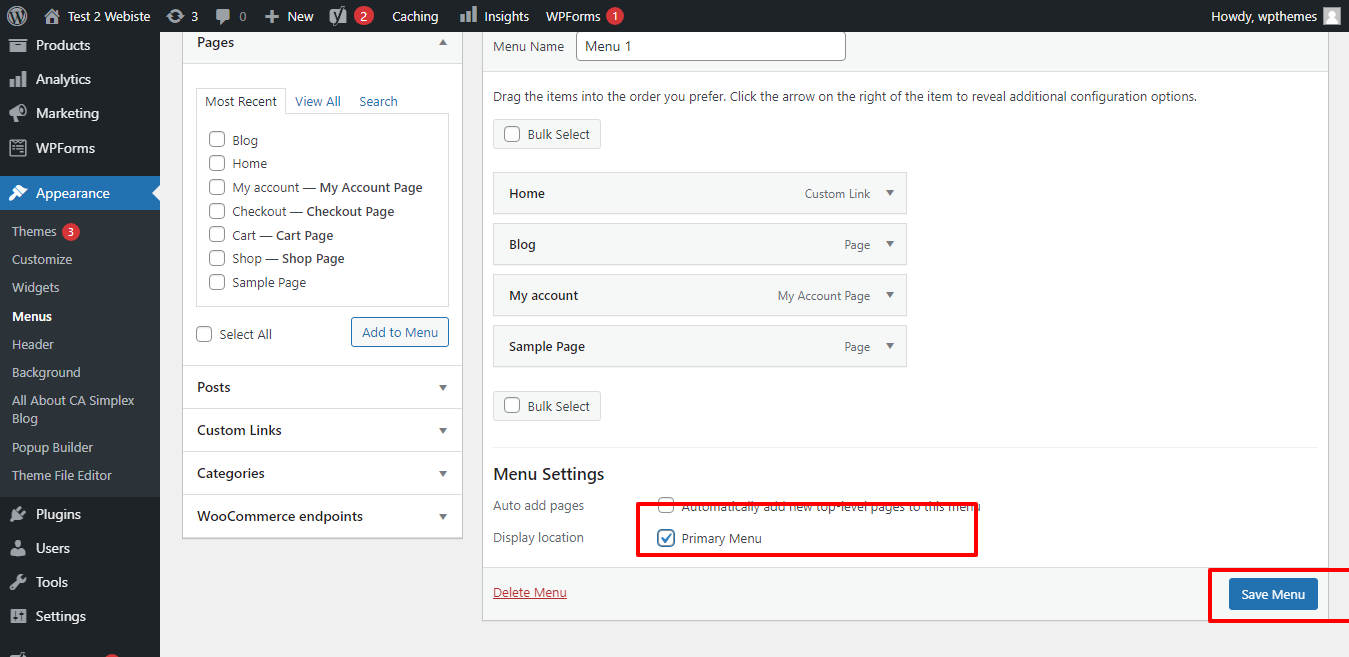This screenshot has height=657, width=1349.
Task: Click the Settings sidebar icon
Action: 17,616
